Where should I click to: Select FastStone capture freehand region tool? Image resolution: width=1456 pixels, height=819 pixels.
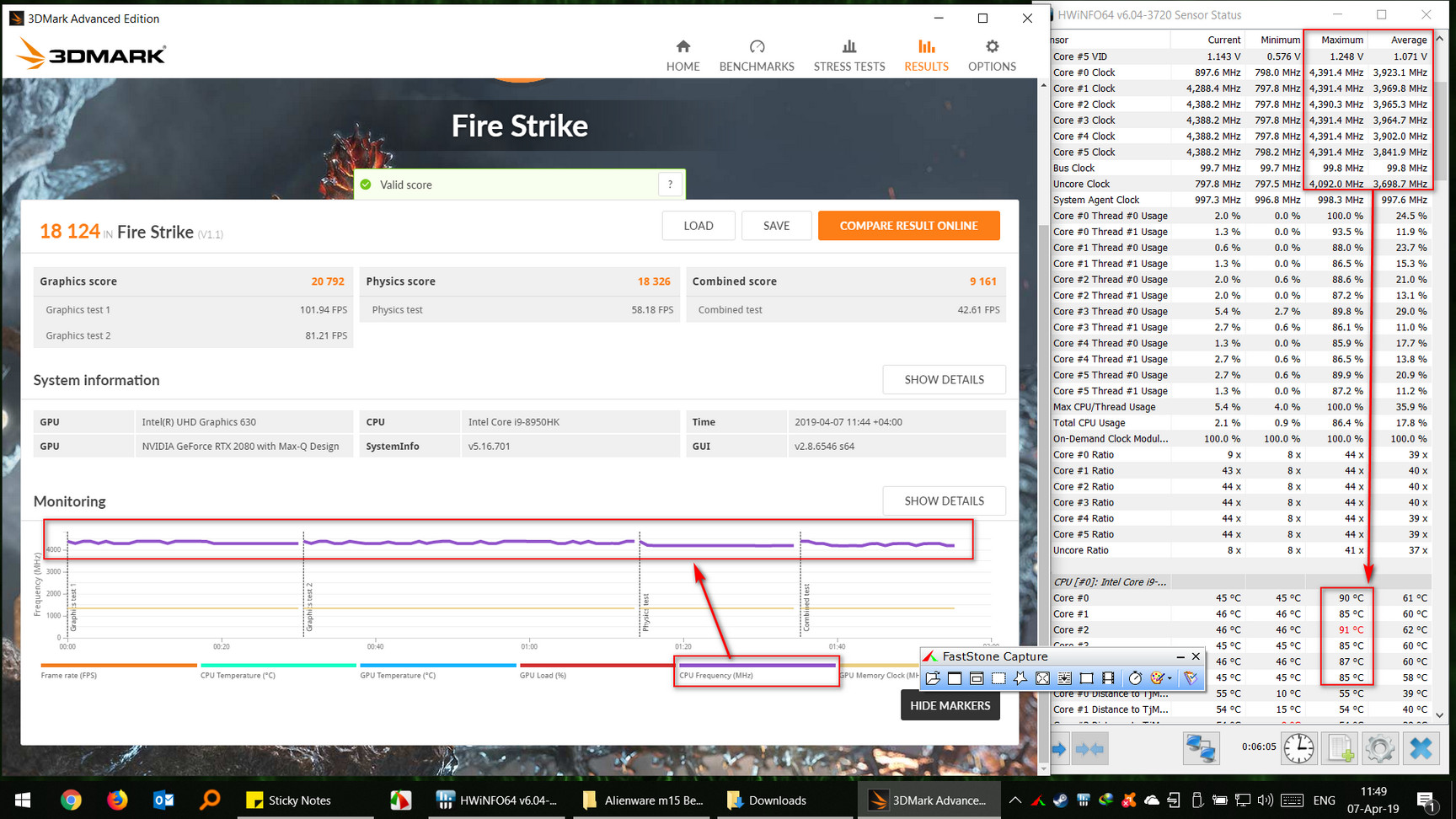1020,678
